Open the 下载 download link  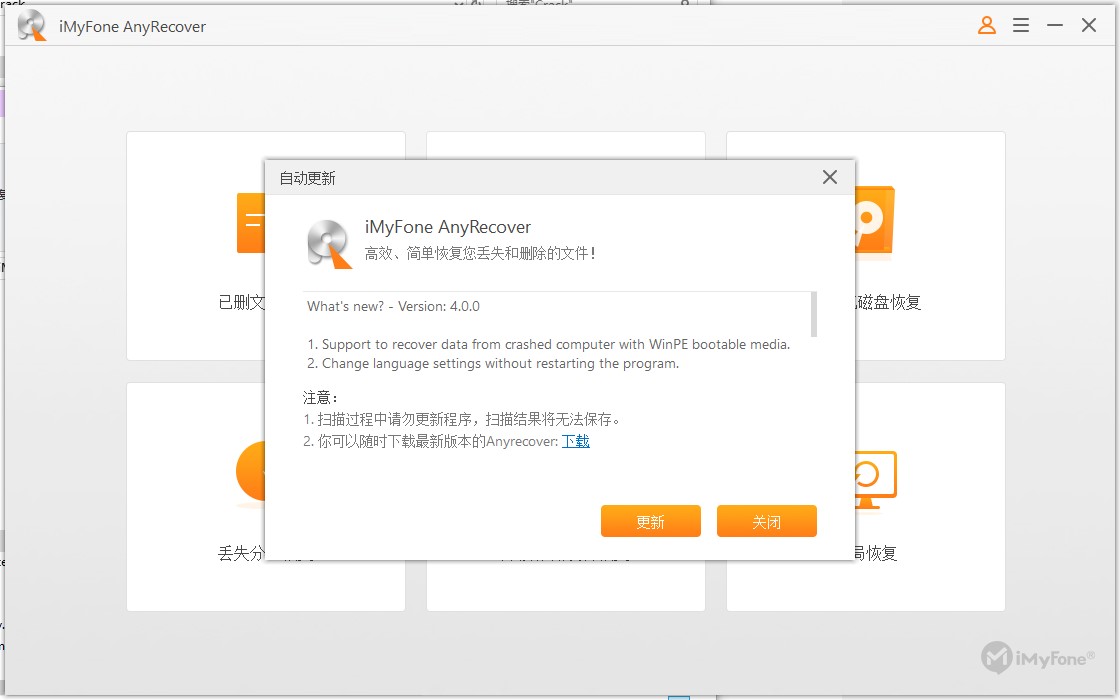pos(576,441)
